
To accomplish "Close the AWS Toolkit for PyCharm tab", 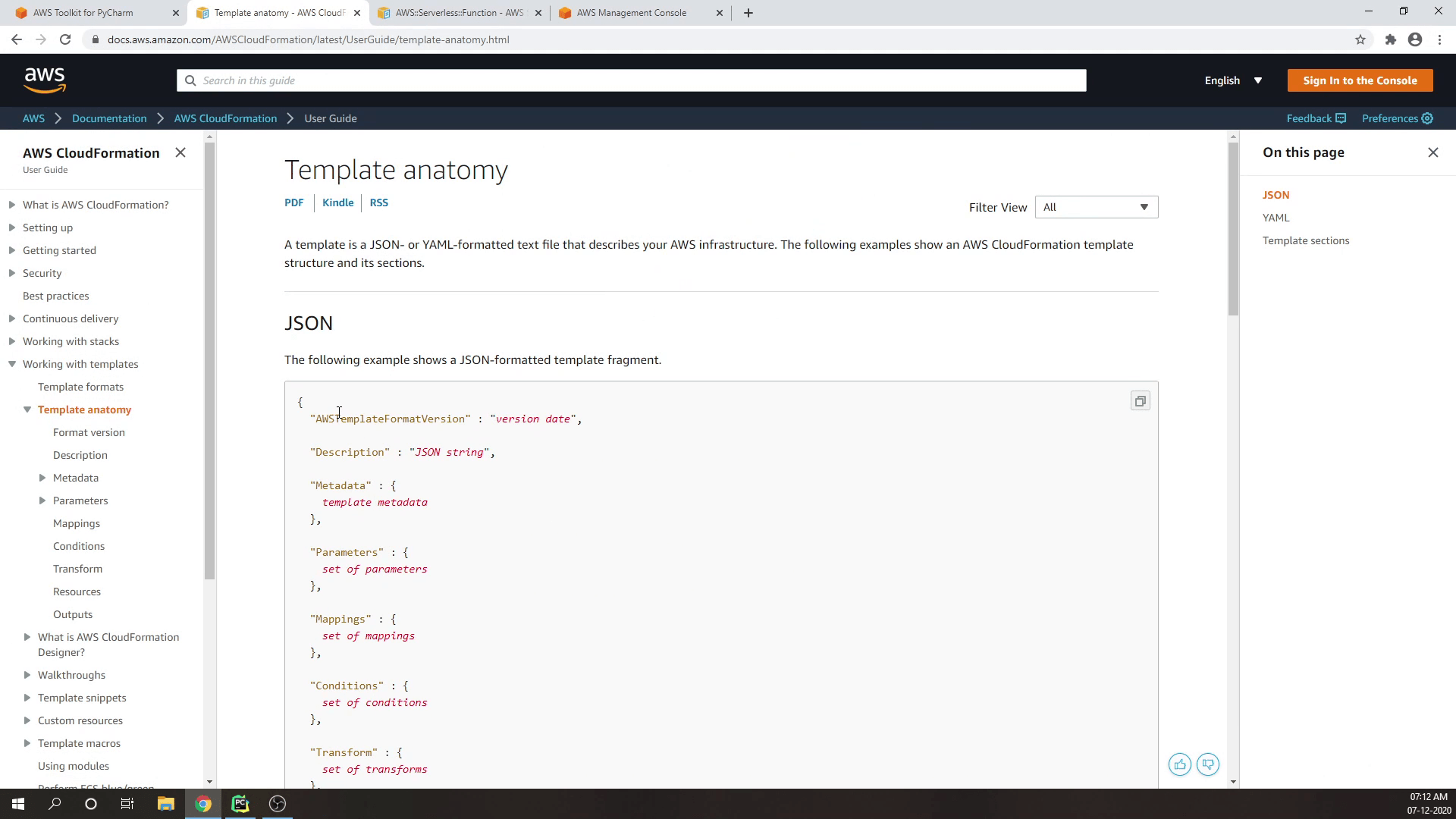I will click(175, 13).
